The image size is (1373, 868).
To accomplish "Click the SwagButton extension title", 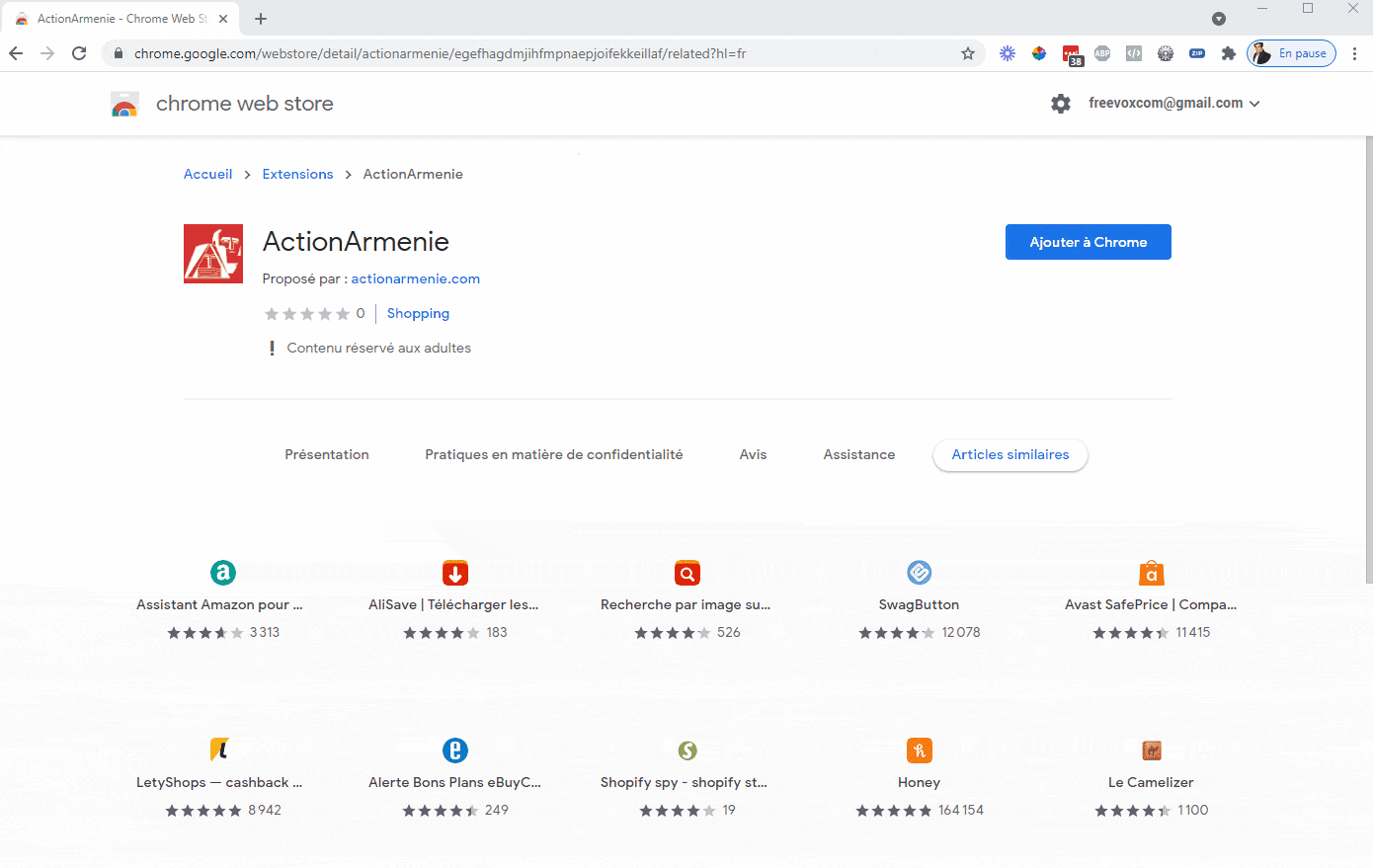I will pos(919,604).
